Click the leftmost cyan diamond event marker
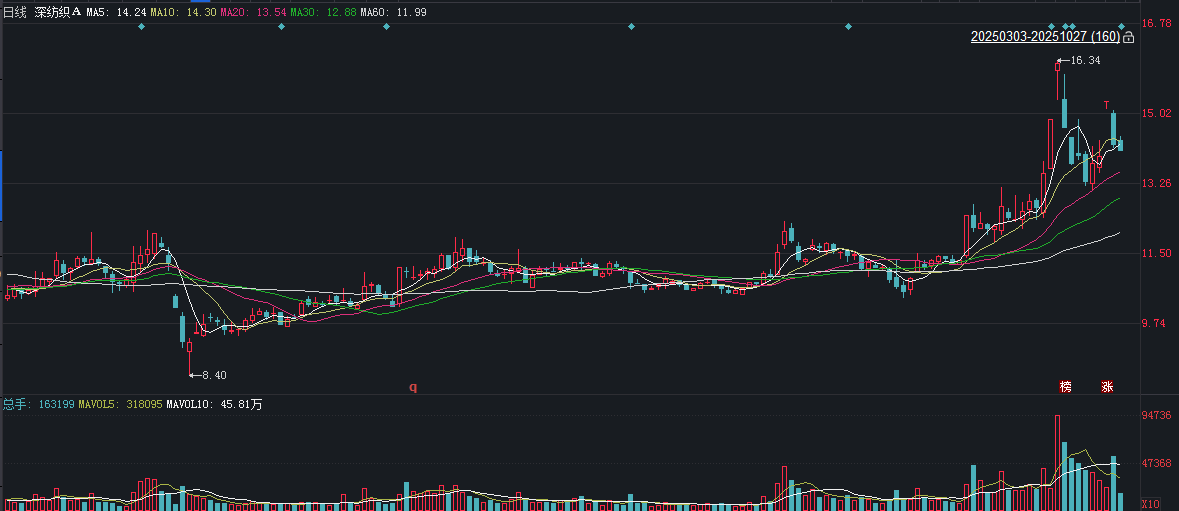1179x511 pixels. (x=142, y=26)
